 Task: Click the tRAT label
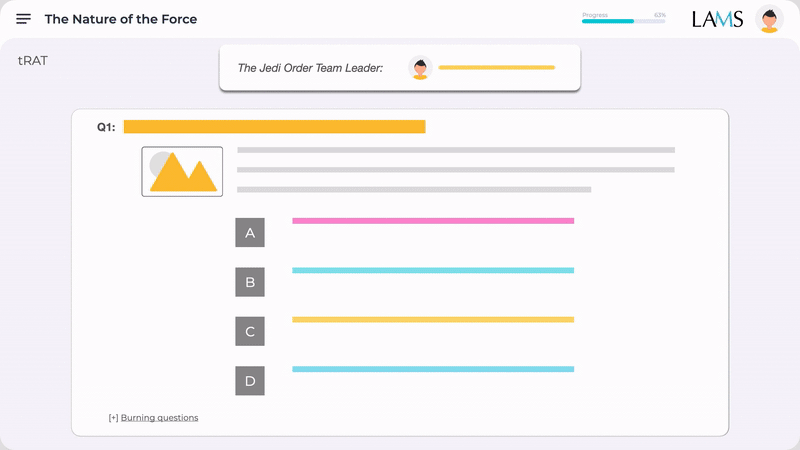(x=33, y=61)
